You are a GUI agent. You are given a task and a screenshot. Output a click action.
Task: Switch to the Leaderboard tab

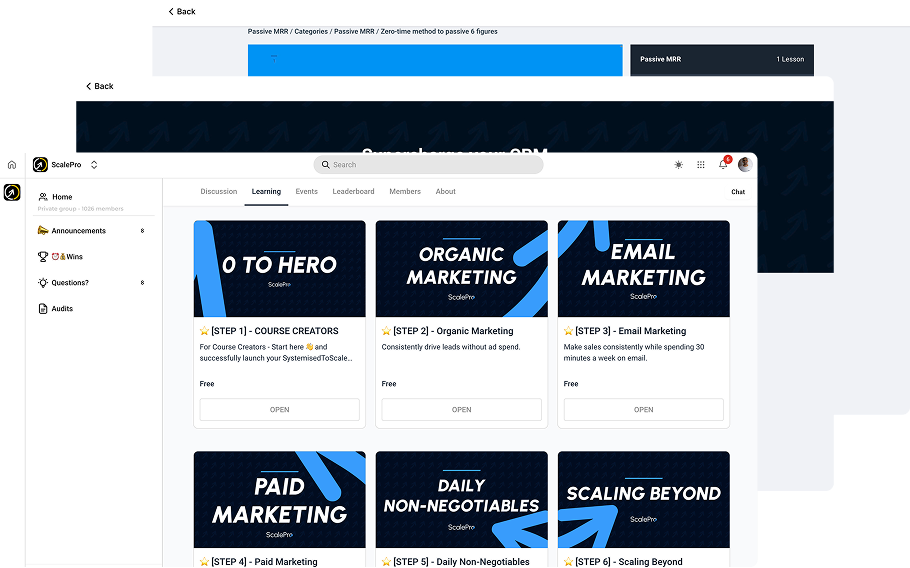(353, 191)
